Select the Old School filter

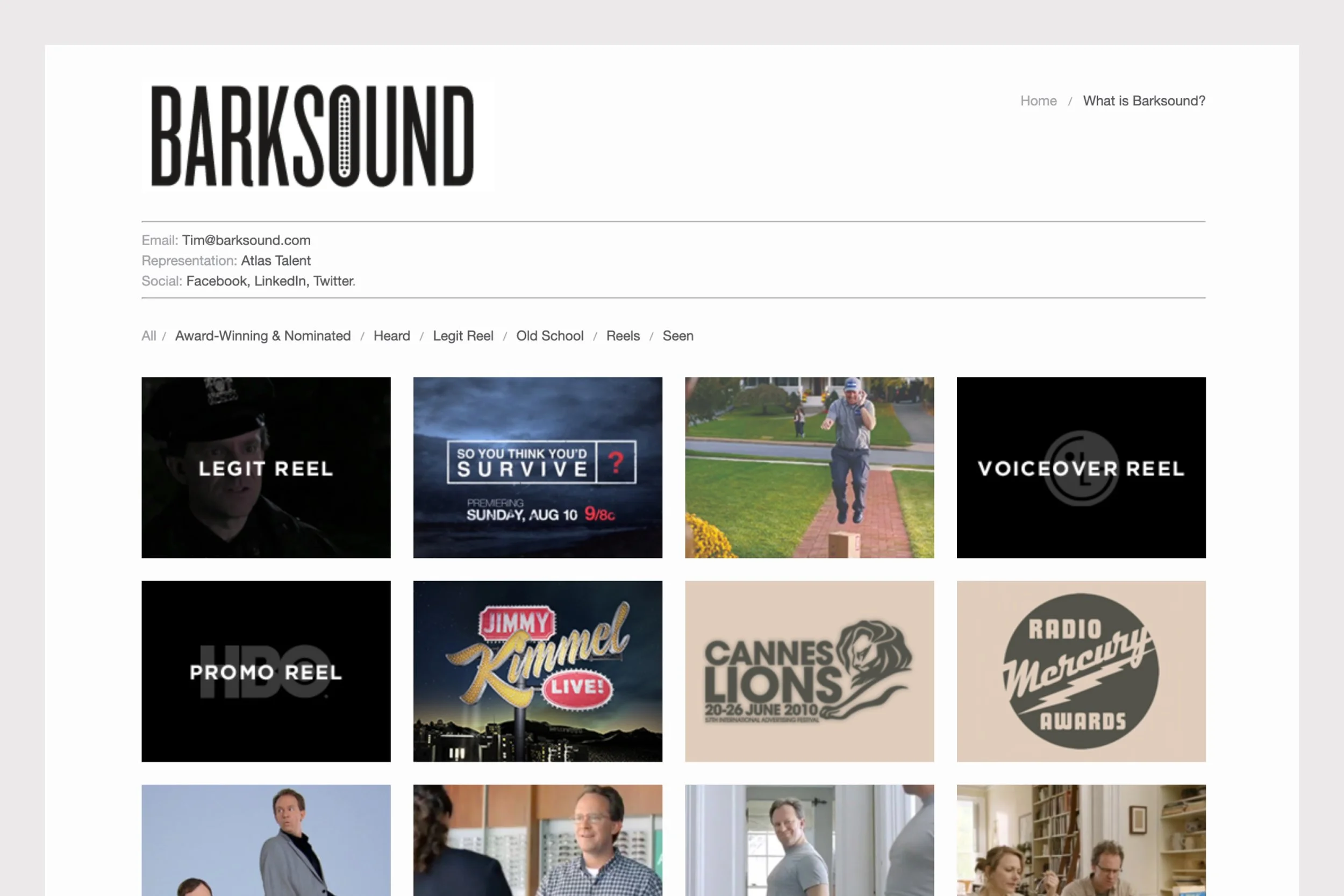(550, 336)
